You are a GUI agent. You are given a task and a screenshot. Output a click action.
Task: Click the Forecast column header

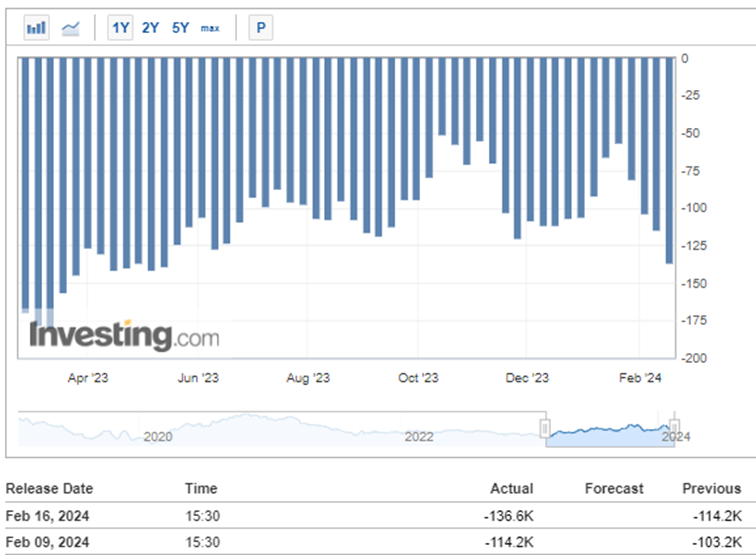pyautogui.click(x=614, y=488)
